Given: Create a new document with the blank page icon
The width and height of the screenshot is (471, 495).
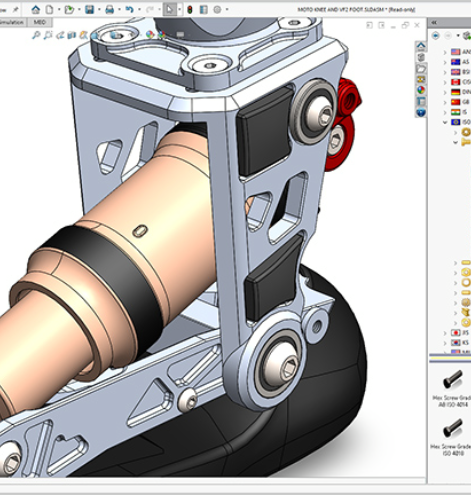Looking at the screenshot, I should (x=49, y=10).
